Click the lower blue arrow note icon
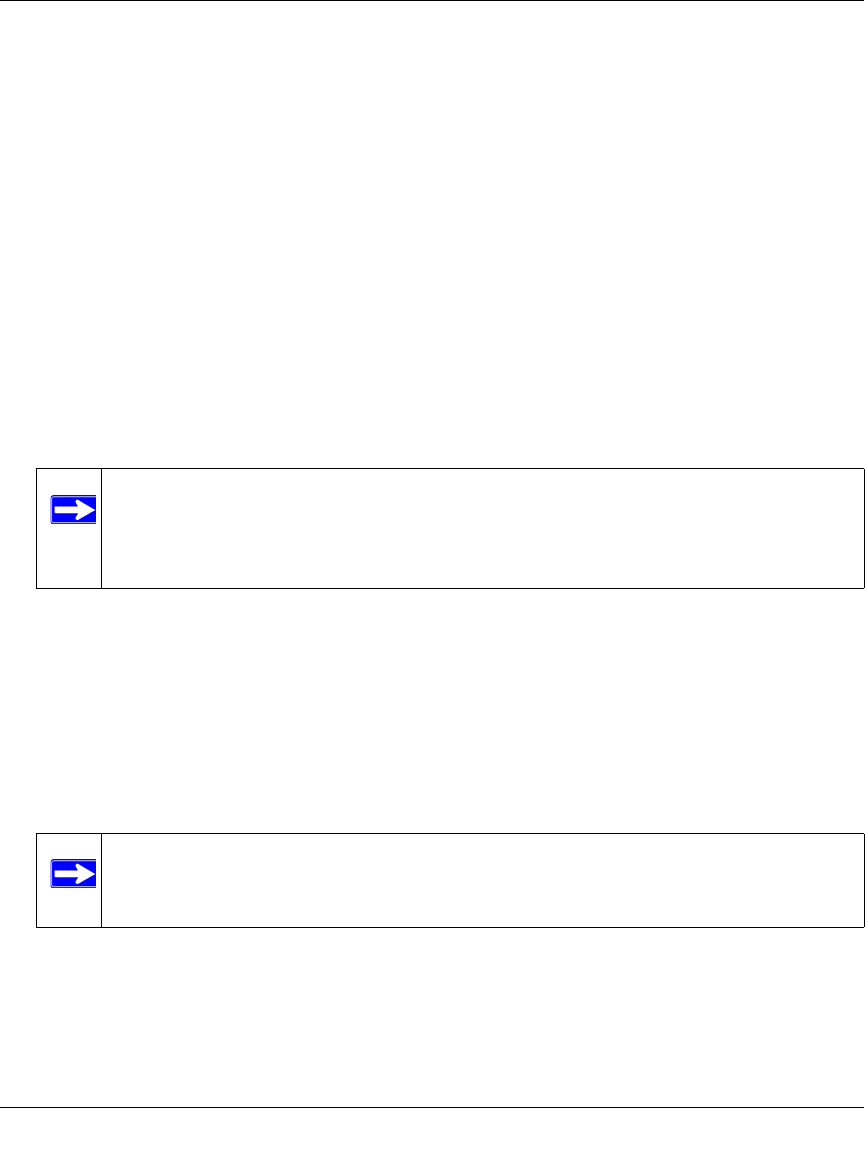Image resolution: width=865 pixels, height=1170 pixels. click(73, 874)
